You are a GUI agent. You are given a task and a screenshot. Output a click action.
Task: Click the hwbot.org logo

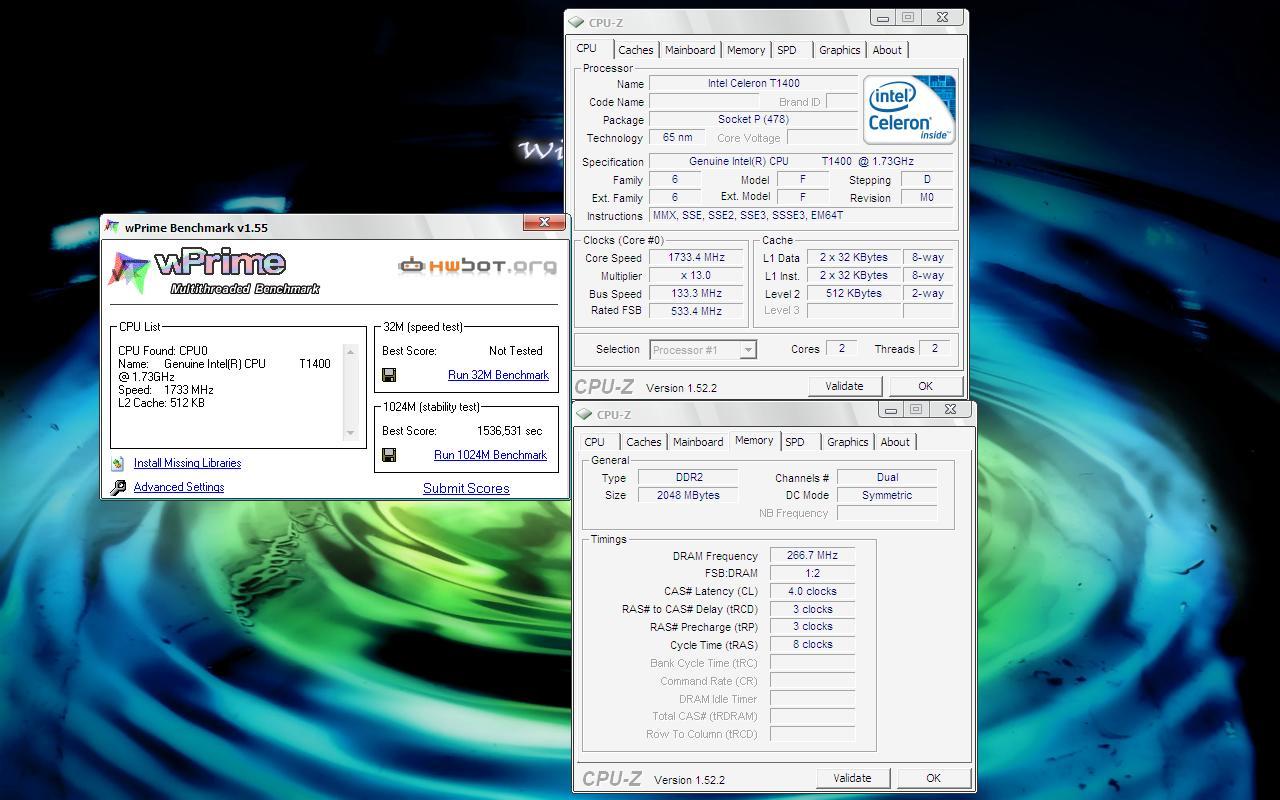coord(477,265)
